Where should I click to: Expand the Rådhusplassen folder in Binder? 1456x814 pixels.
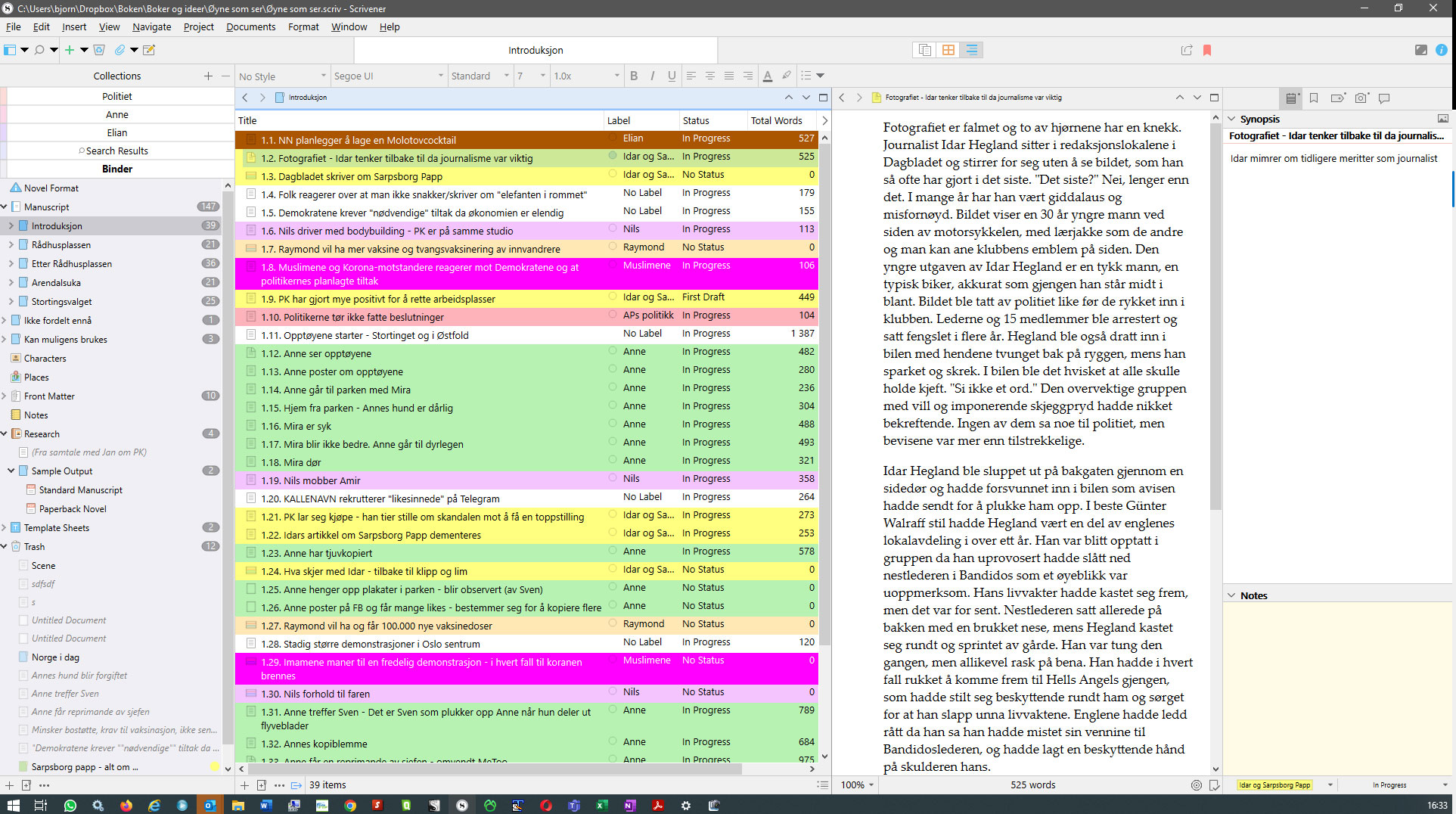[x=11, y=244]
